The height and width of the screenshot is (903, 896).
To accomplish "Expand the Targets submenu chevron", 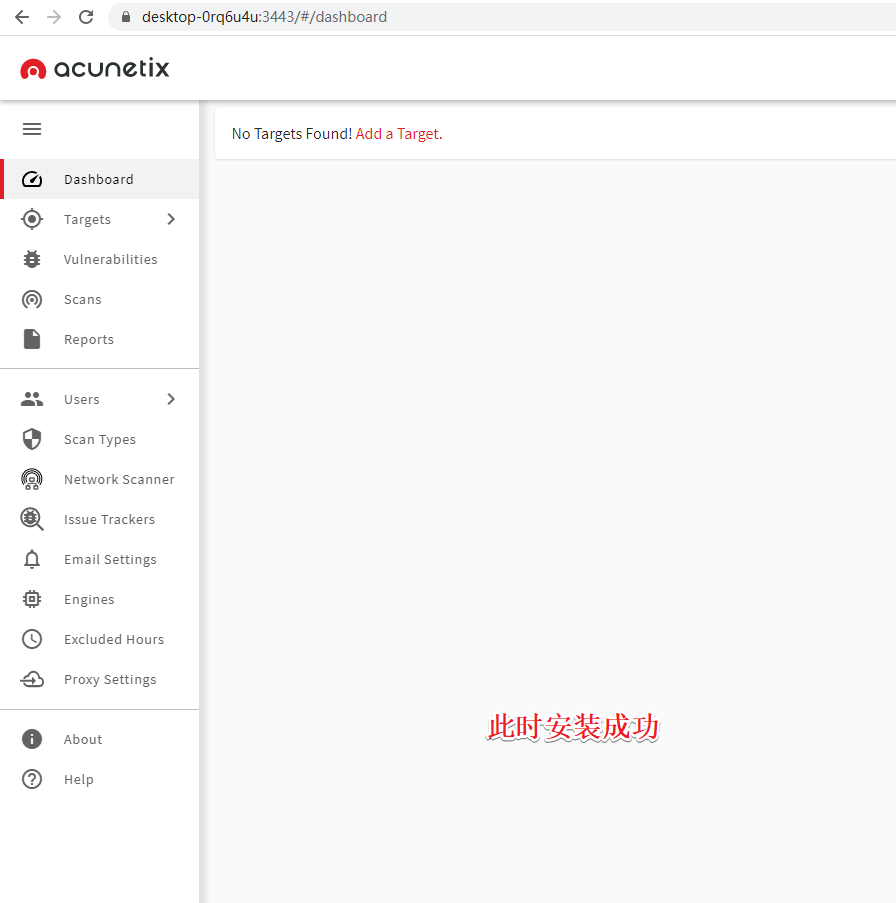I will [171, 219].
